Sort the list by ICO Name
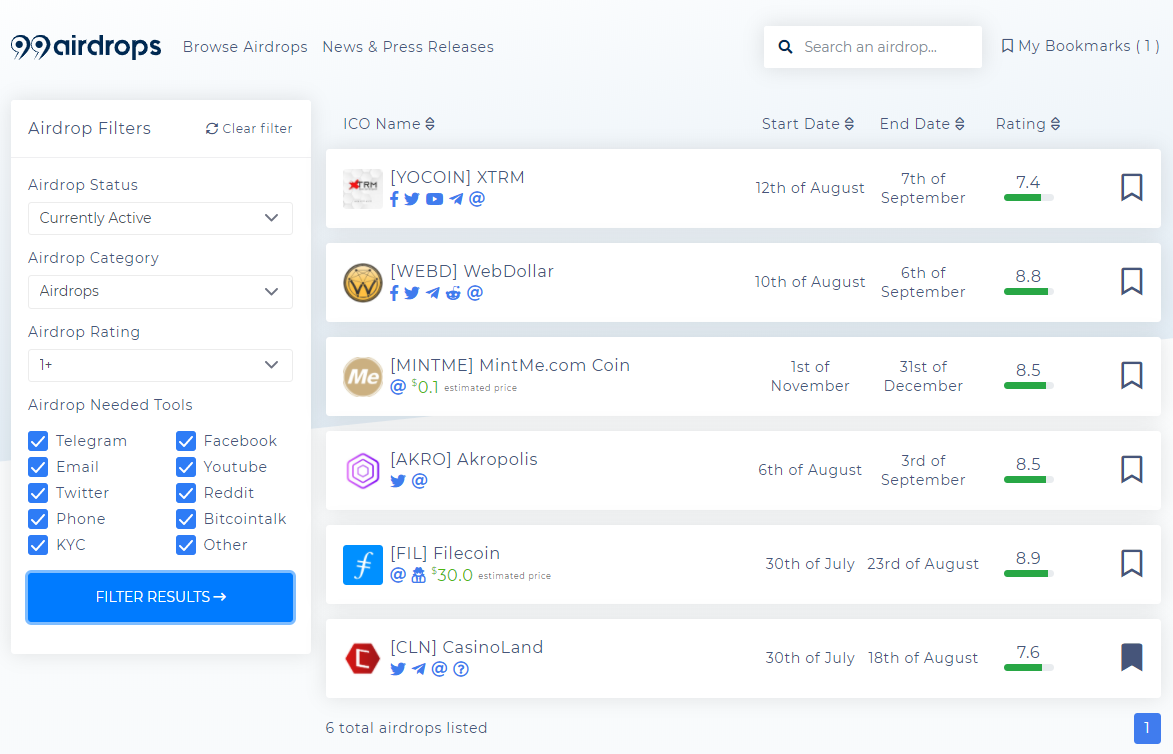The width and height of the screenshot is (1173, 754). tap(389, 124)
